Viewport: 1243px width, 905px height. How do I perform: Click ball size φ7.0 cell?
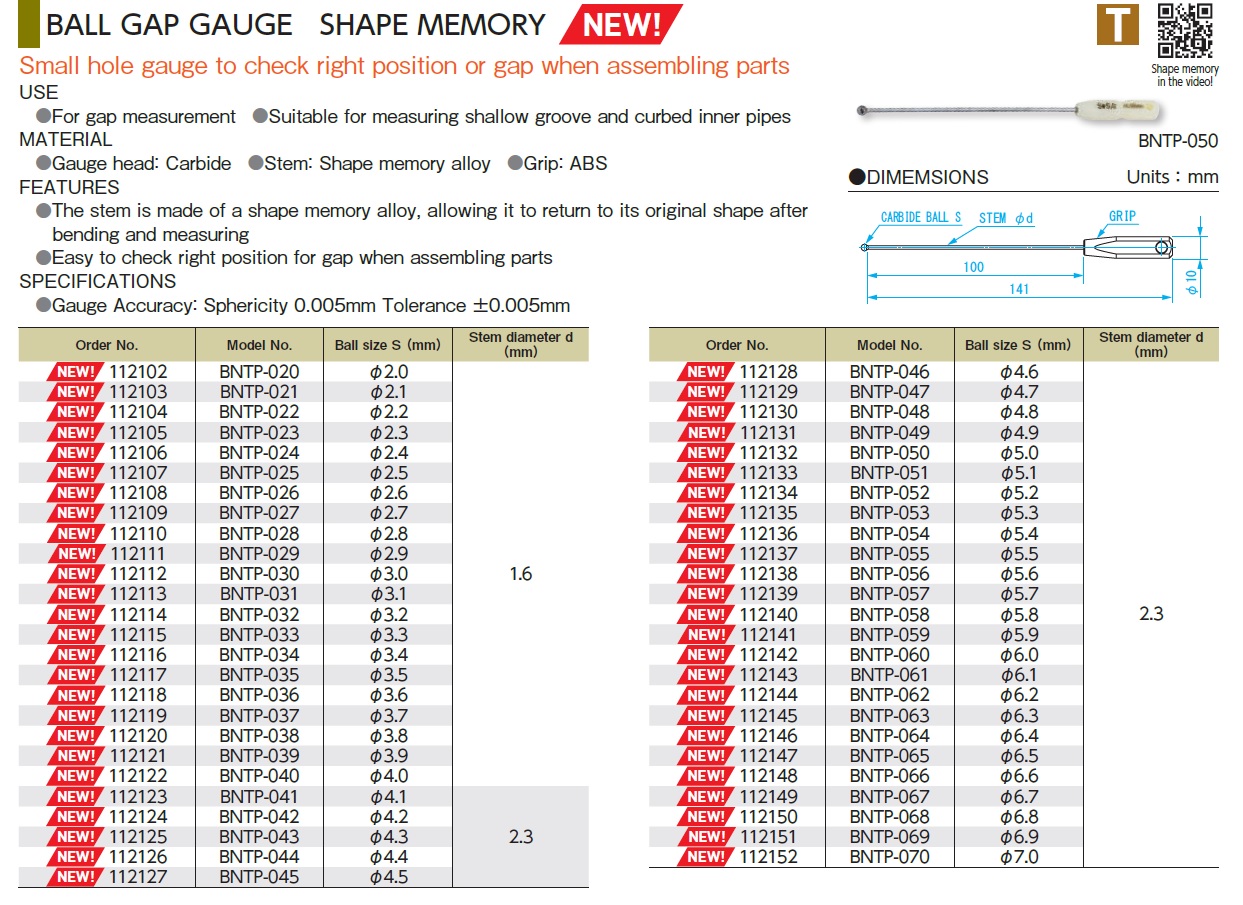[1018, 857]
